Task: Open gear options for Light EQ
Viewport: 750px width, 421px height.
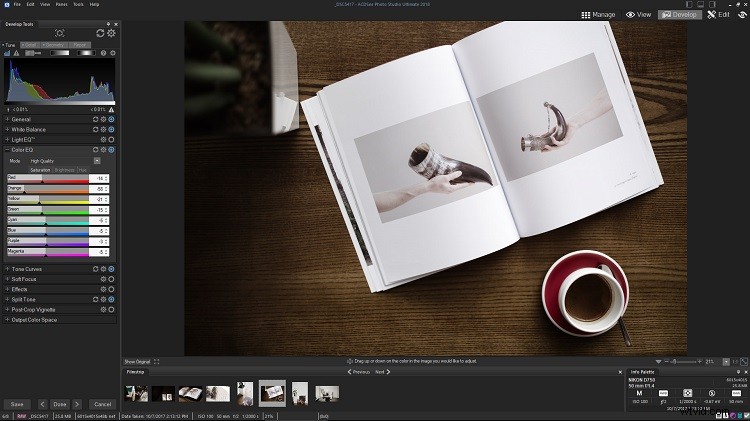Action: pos(103,140)
